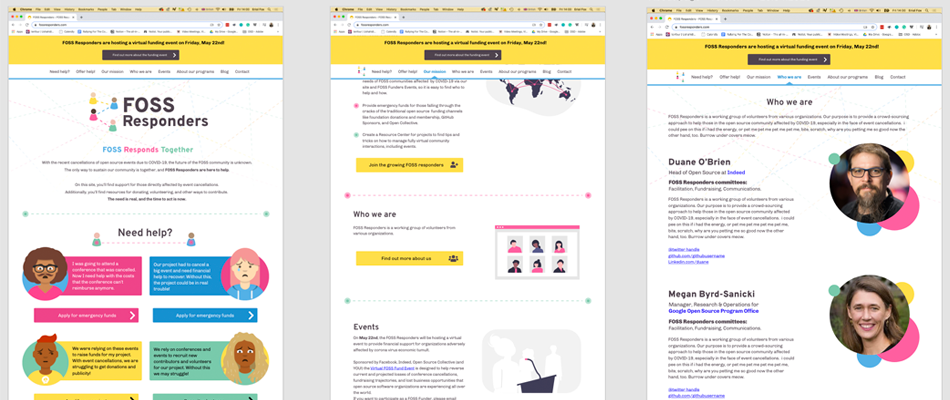Viewport: 950px width, 400px height.
Task: Click the back arrow in the left browser window
Action: (x=13, y=24)
